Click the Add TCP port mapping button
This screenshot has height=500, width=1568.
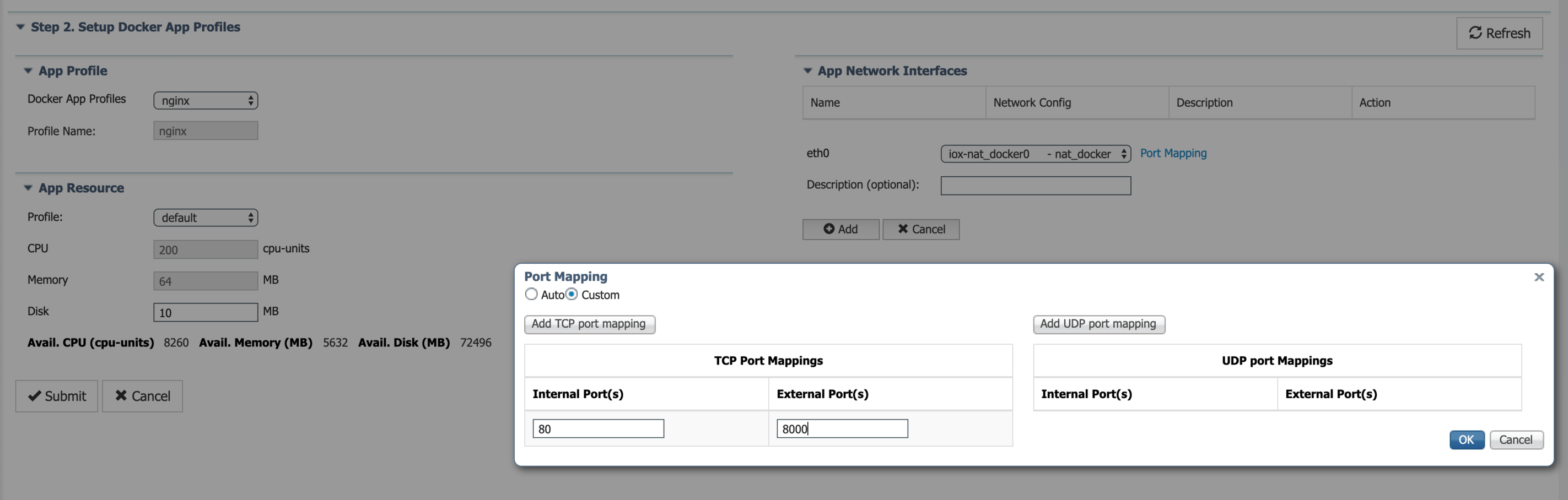point(589,324)
